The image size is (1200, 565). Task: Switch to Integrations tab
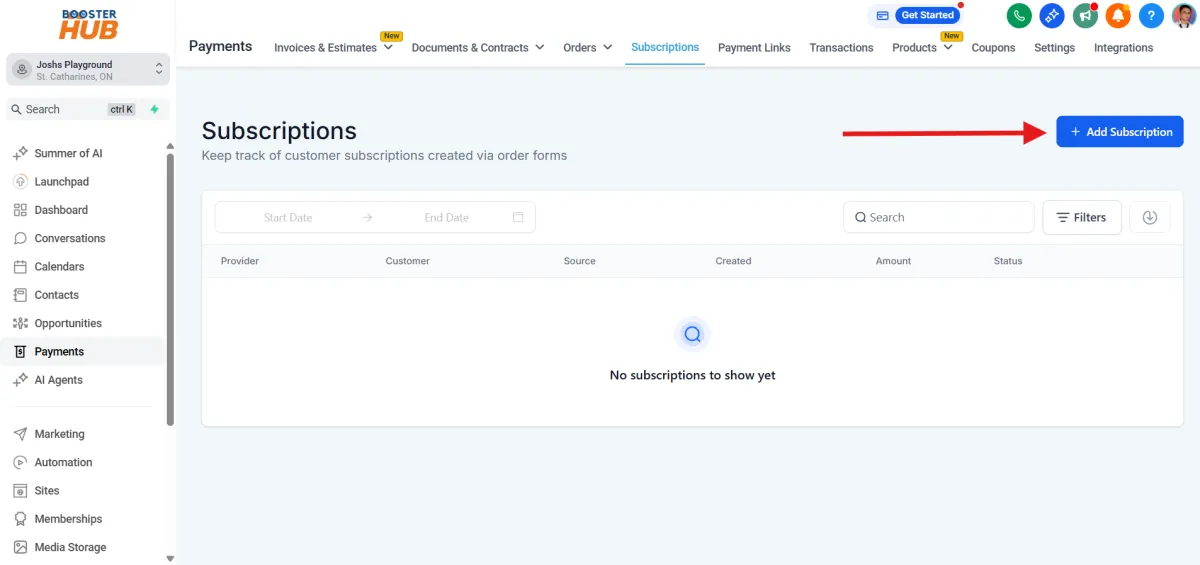coord(1123,47)
